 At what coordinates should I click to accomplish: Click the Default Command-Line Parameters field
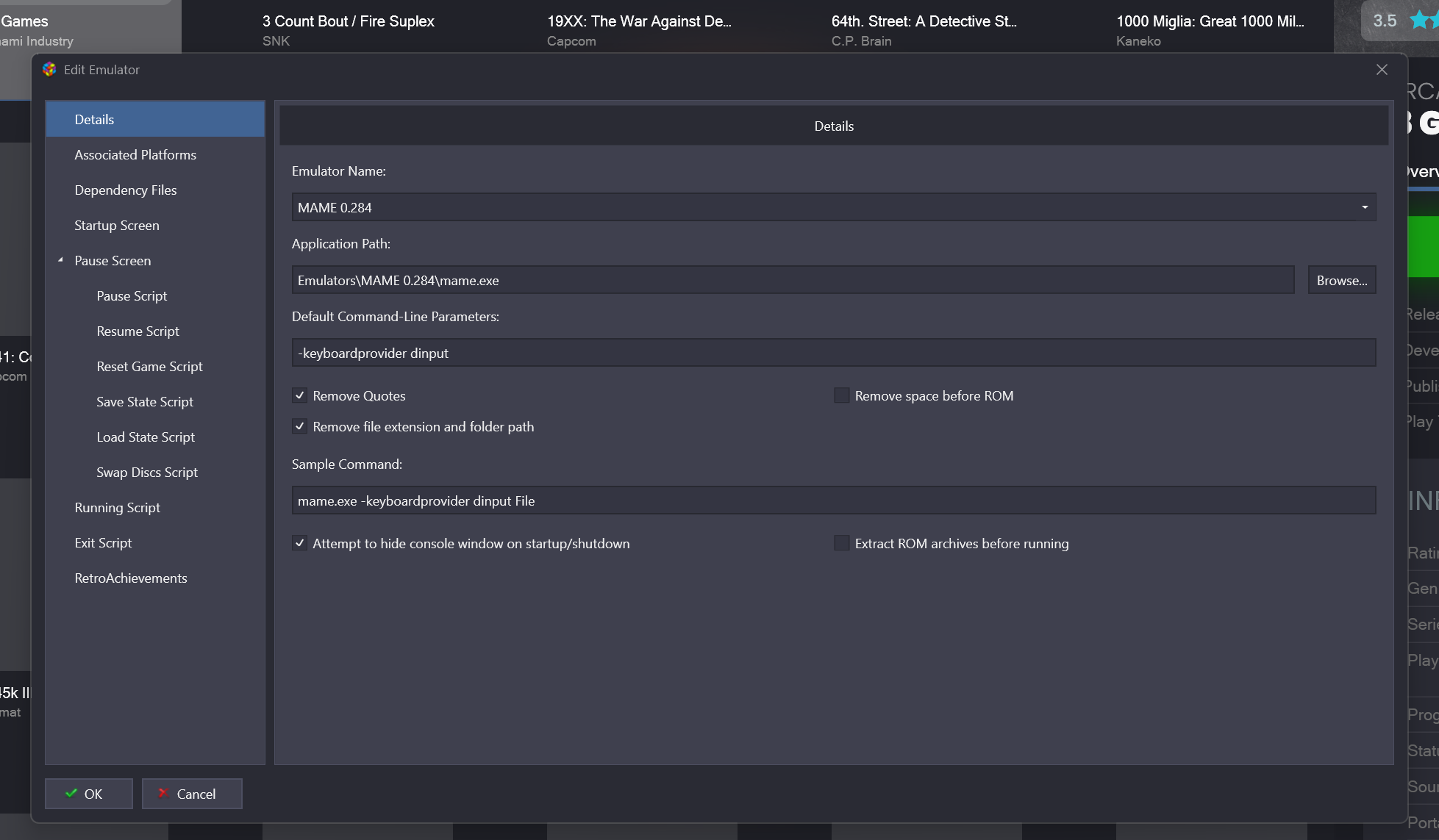click(833, 353)
